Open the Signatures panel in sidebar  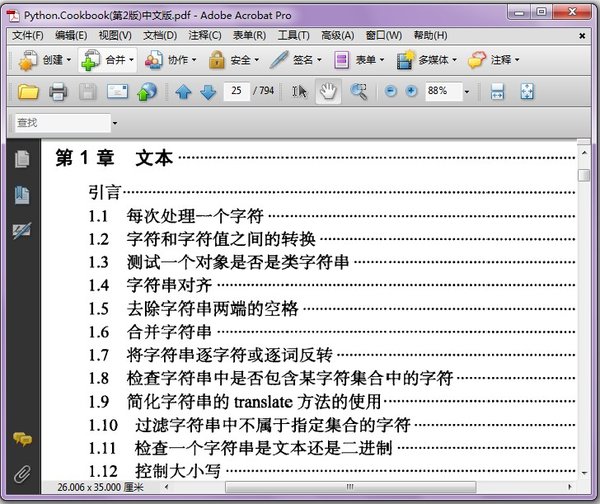tap(22, 231)
